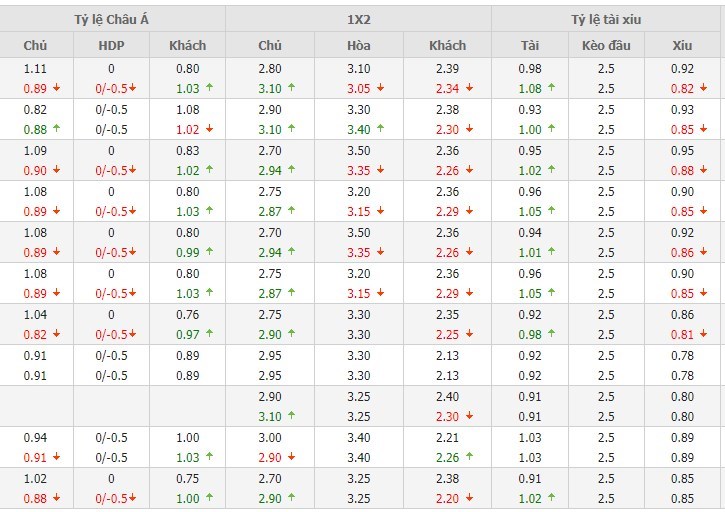Image resolution: width=725 pixels, height=512 pixels.
Task: Click the down arrow next to 2.34
Action: tap(469, 88)
